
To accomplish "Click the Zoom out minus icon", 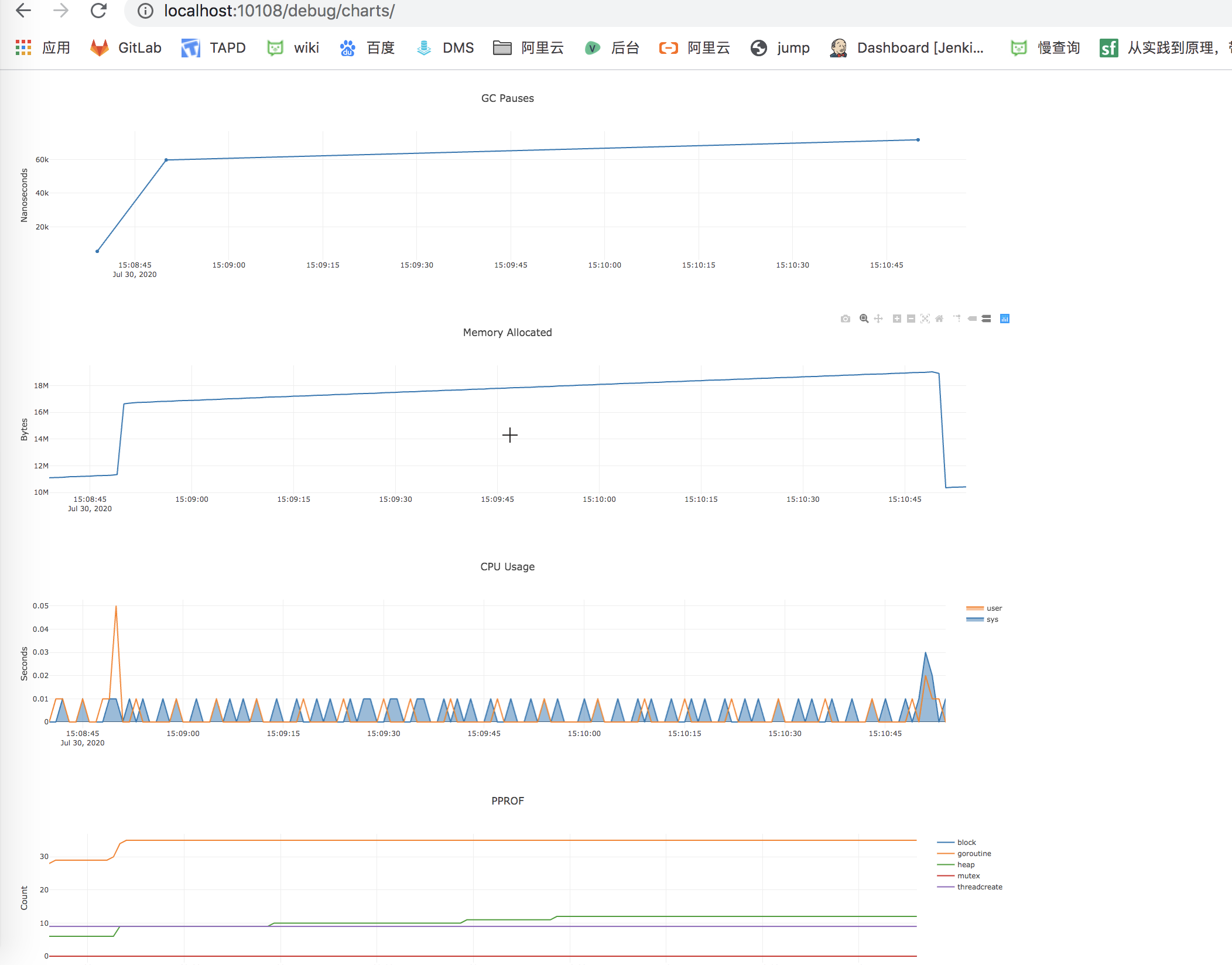I will (x=911, y=319).
